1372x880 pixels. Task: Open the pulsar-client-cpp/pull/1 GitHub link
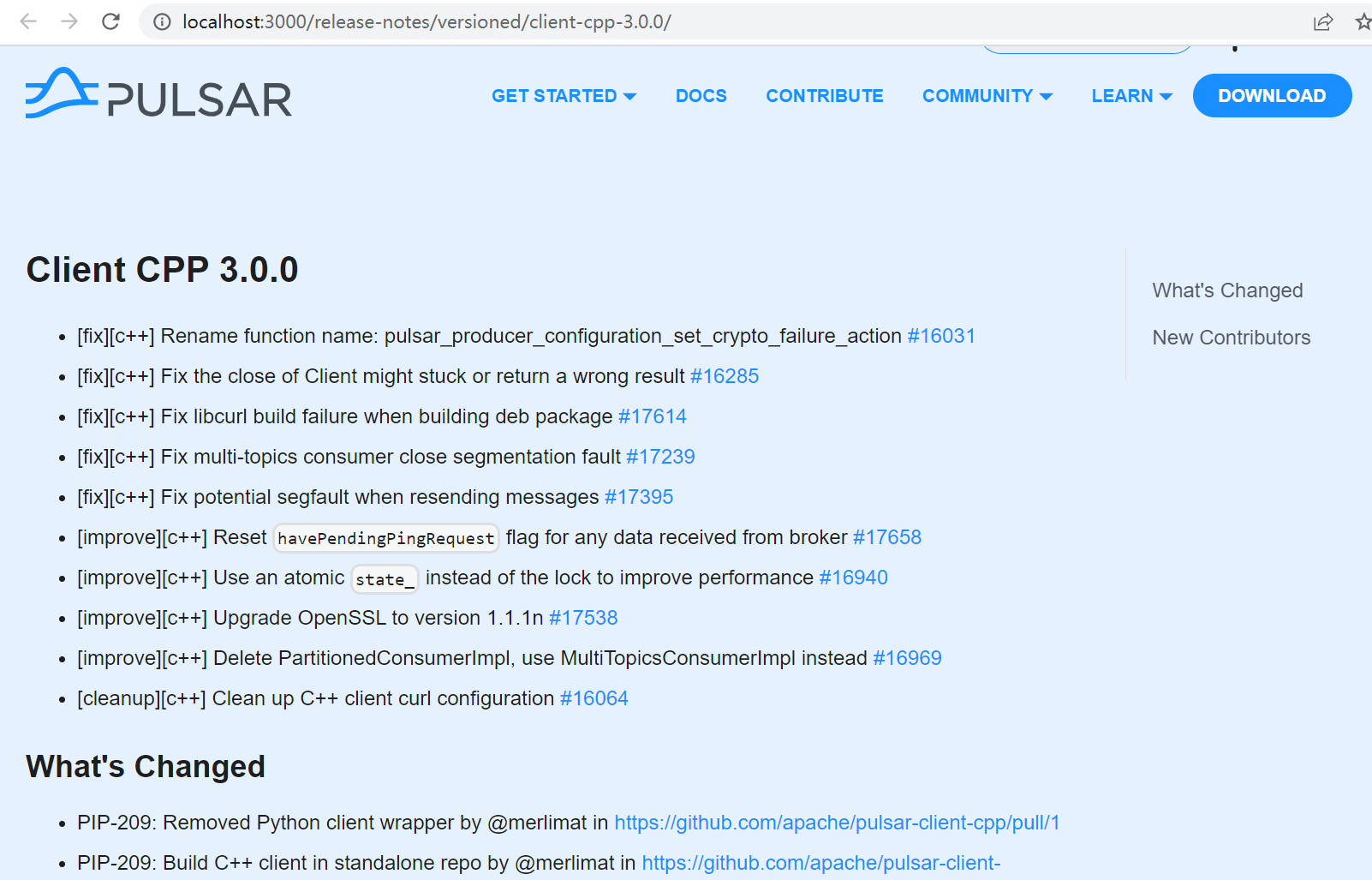tap(837, 823)
